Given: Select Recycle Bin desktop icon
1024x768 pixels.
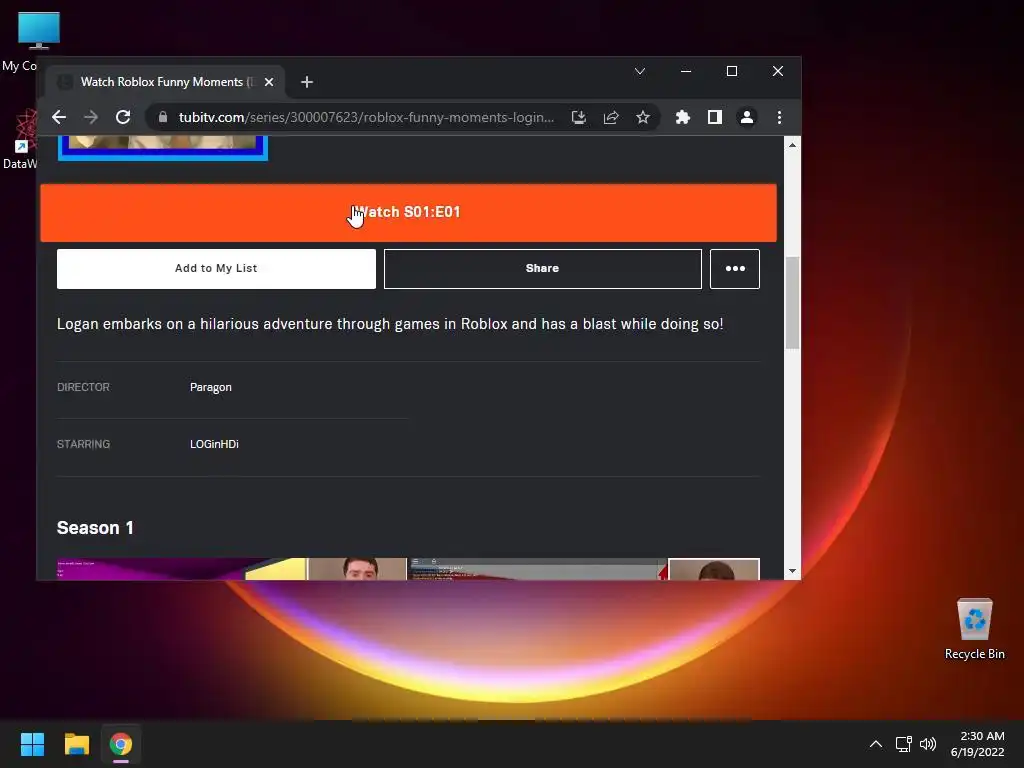Looking at the screenshot, I should click(x=974, y=628).
